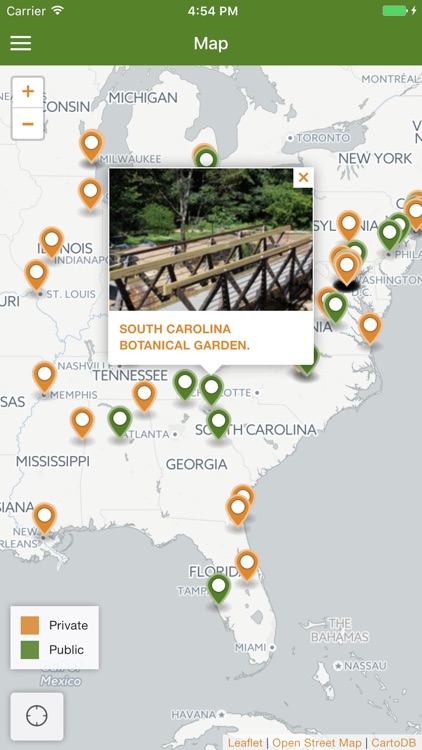The width and height of the screenshot is (422, 750).
Task: Select the green pin left of Atlanta
Action: pos(120,420)
